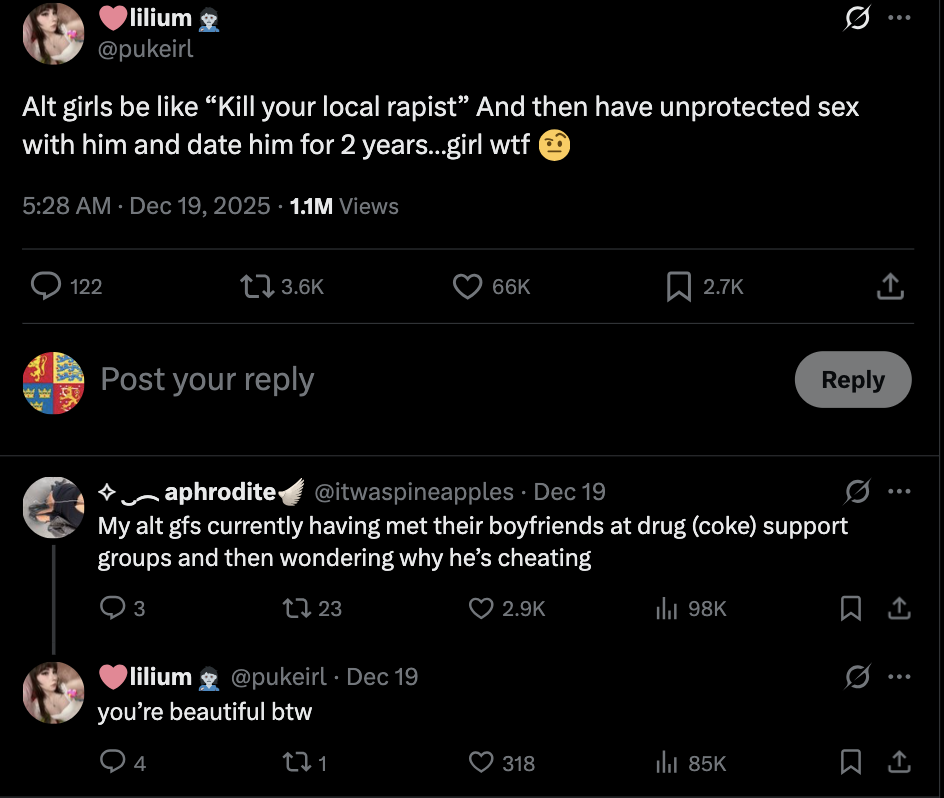Open more options on aphrodite's reply

[900, 492]
